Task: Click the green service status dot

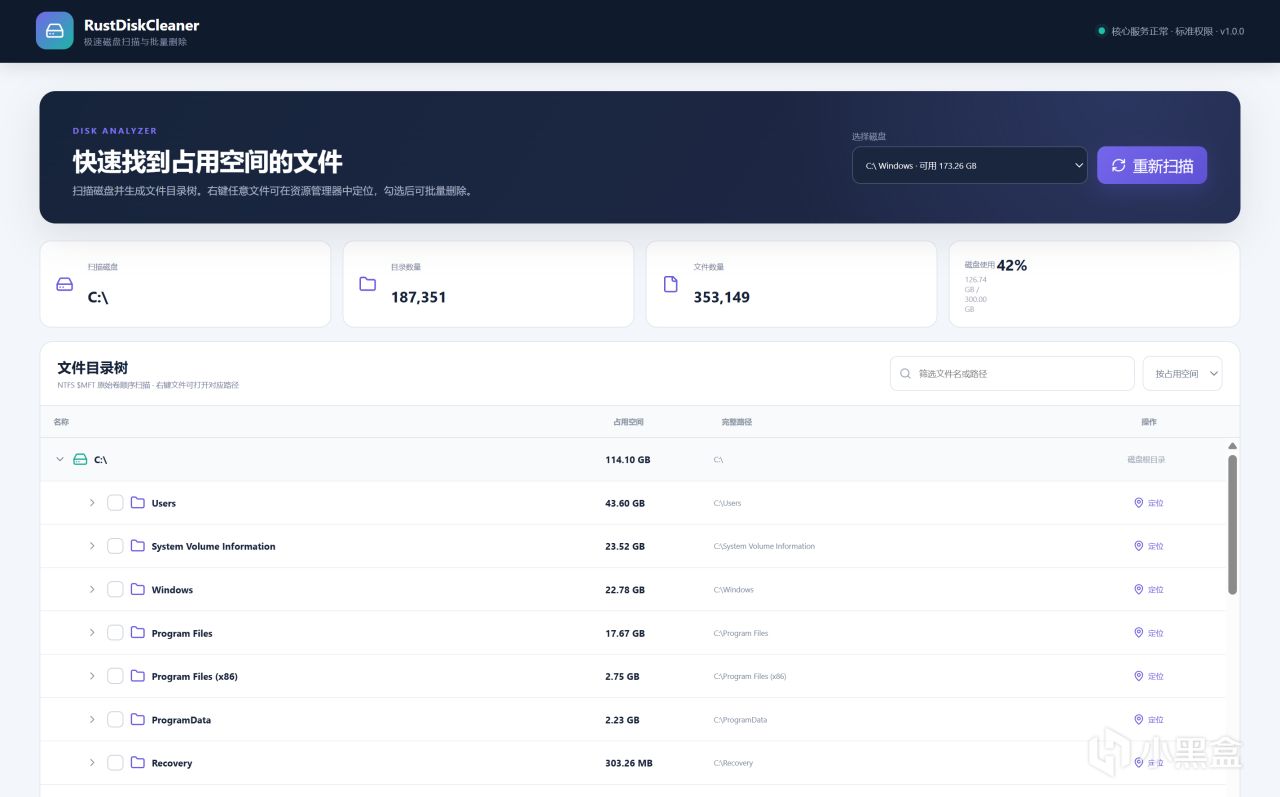Action: pyautogui.click(x=1101, y=31)
